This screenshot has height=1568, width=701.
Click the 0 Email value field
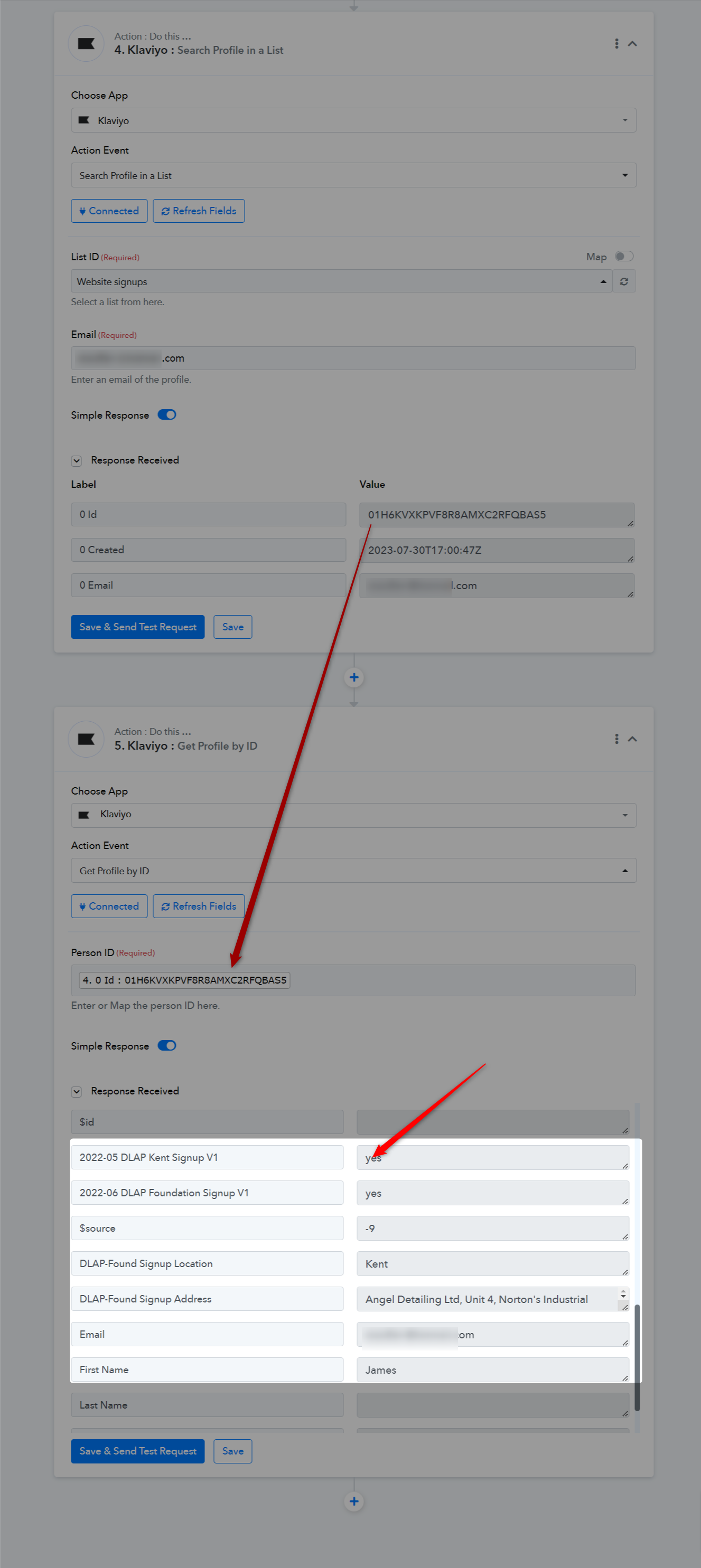pos(497,585)
